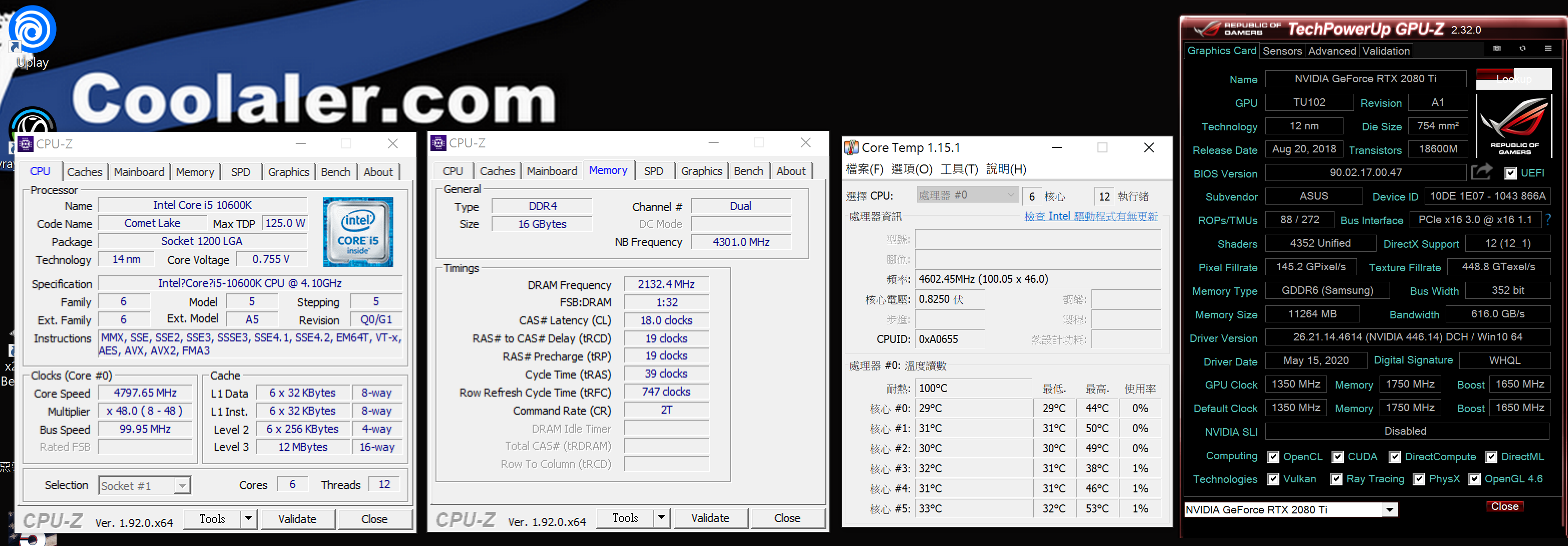This screenshot has height=546, width=1568.
Task: Expand Tools arrow in right CPU-Z window
Action: click(661, 518)
